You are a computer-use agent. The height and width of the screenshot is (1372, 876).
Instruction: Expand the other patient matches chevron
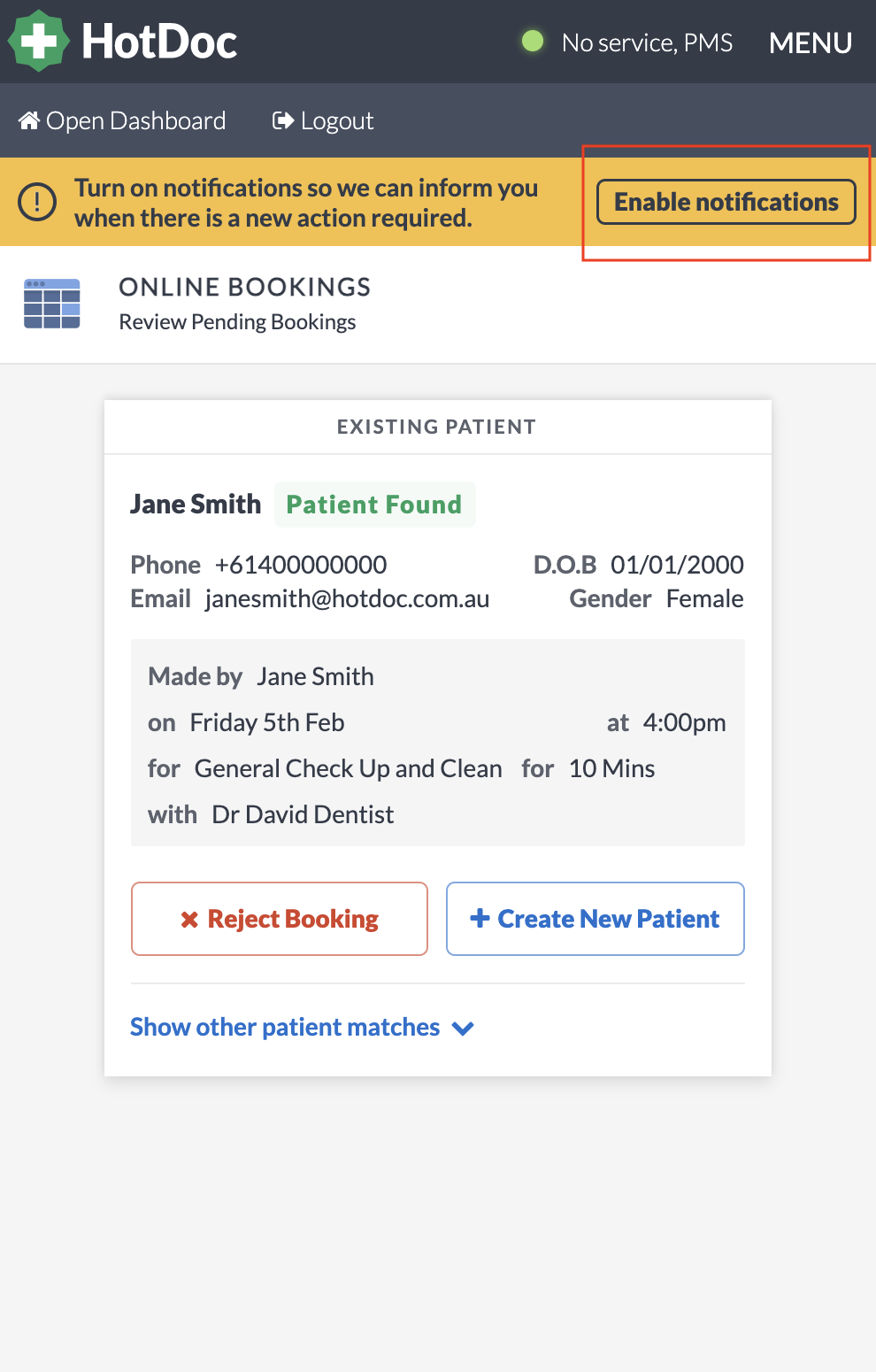pos(463,1029)
